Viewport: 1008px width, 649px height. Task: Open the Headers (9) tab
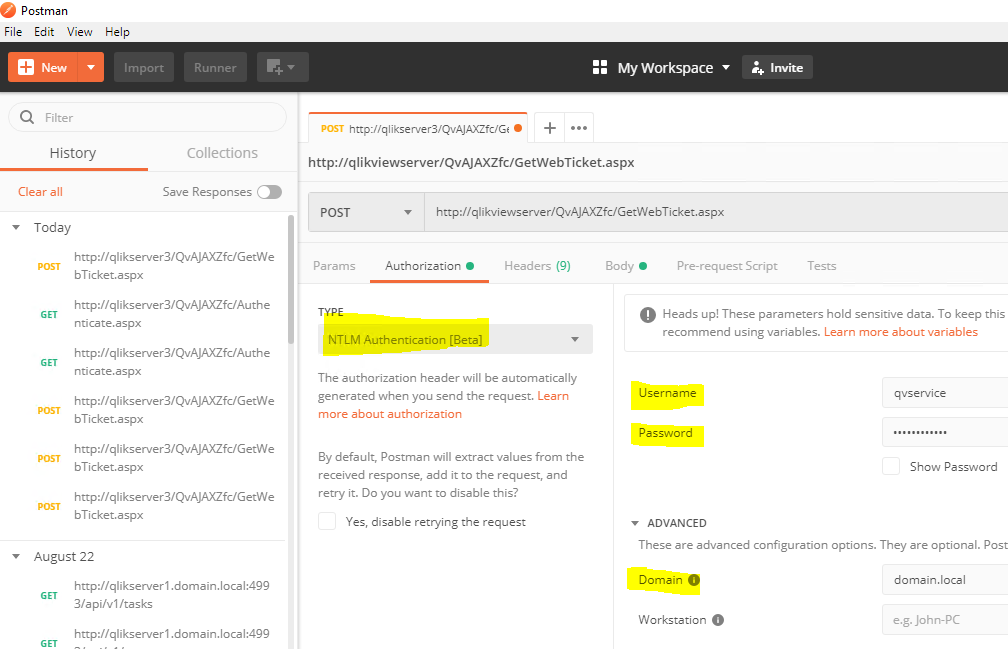[537, 265]
